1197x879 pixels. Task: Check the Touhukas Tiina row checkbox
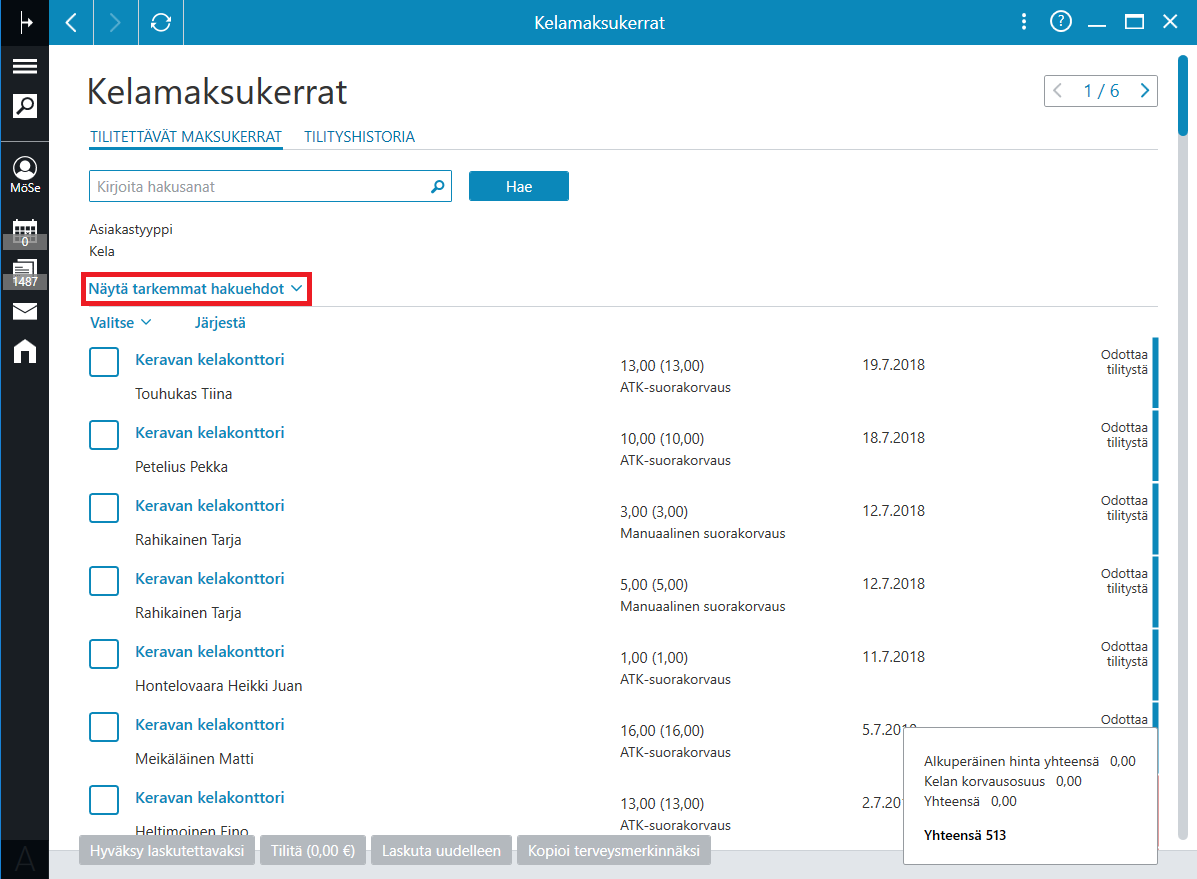(x=104, y=362)
